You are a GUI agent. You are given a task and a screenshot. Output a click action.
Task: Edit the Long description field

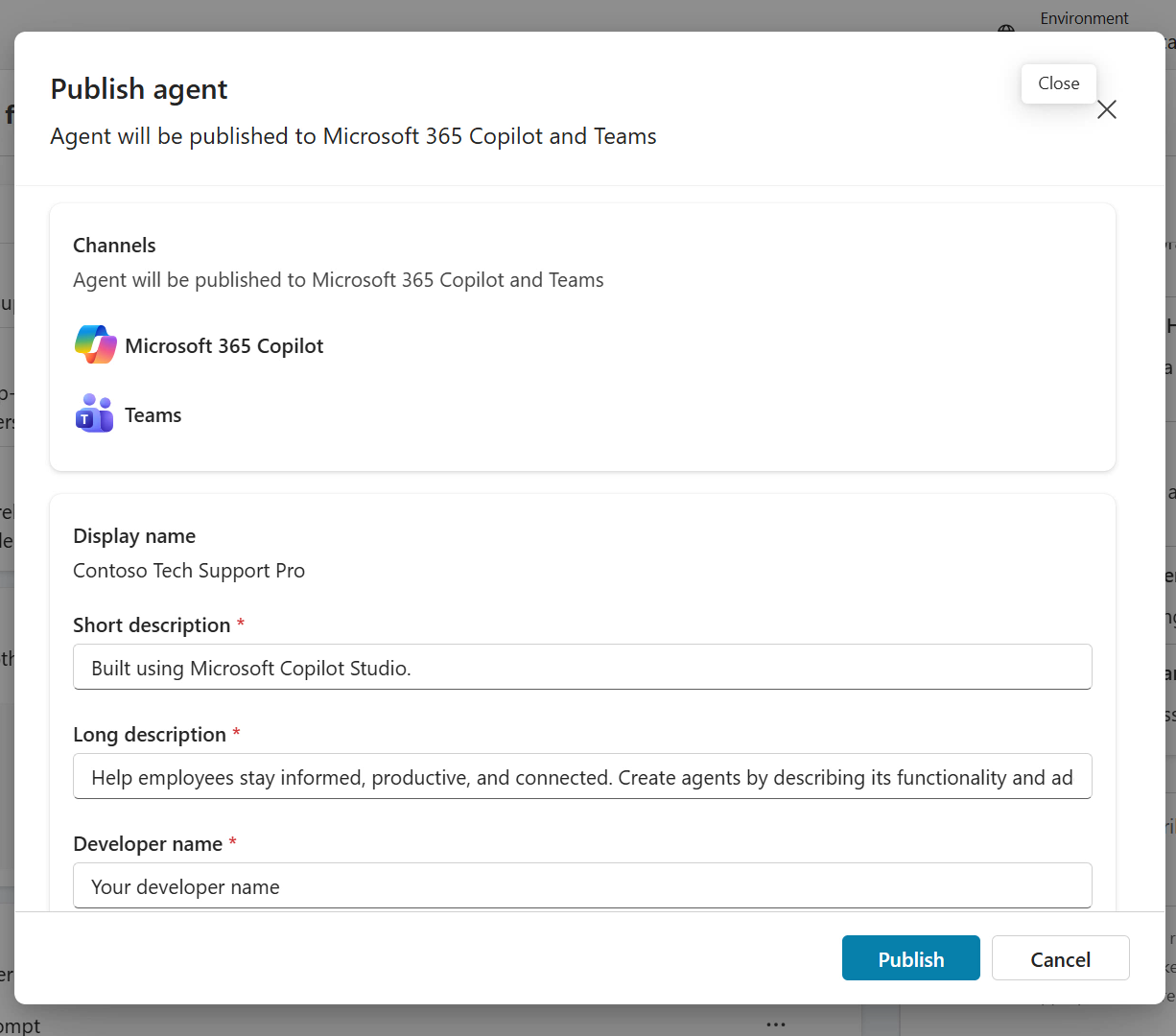tap(582, 777)
